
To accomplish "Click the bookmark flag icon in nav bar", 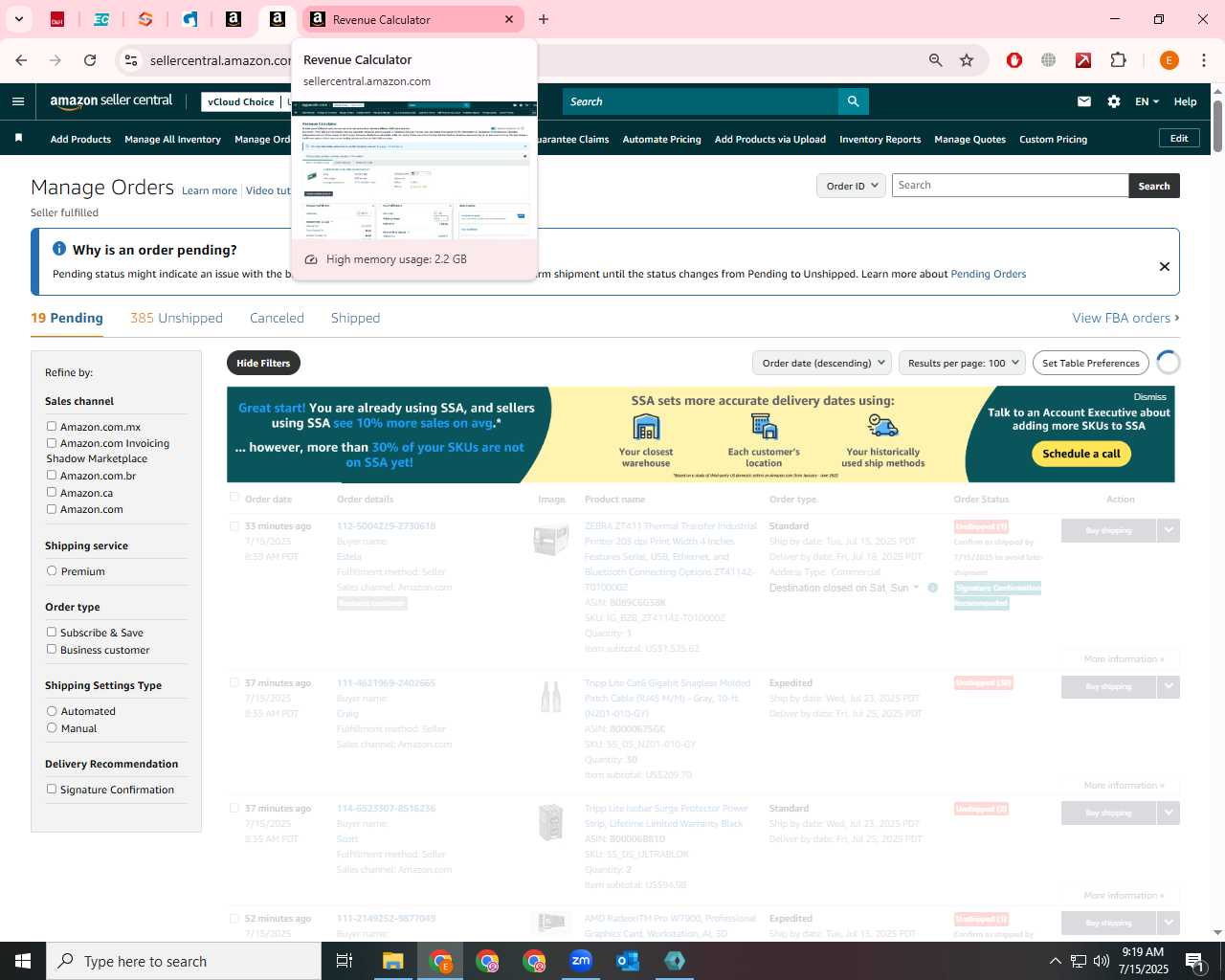I will pos(18,139).
